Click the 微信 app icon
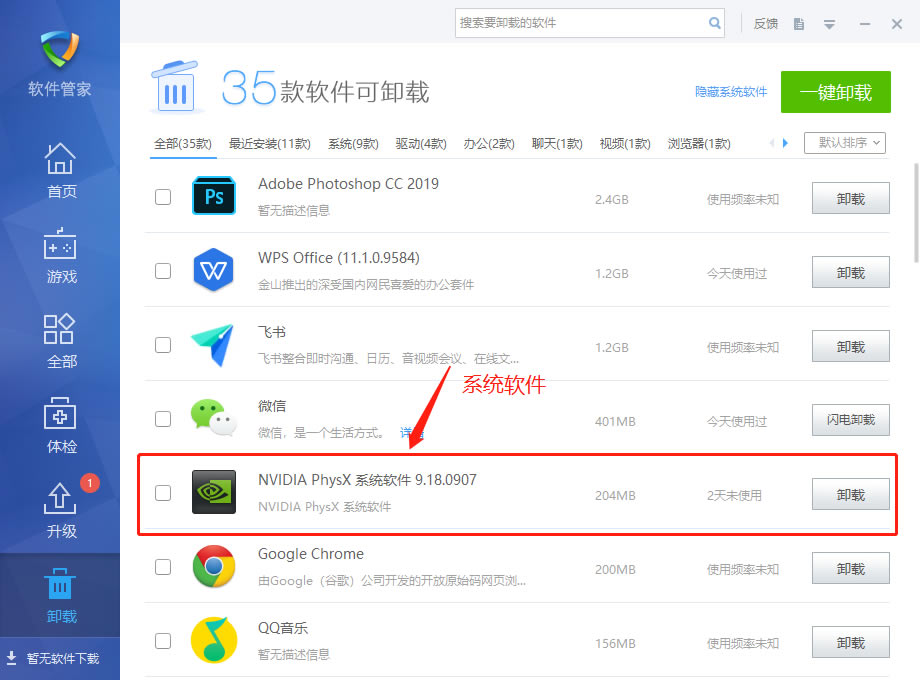Screen dimensions: 920x680 click(214, 418)
